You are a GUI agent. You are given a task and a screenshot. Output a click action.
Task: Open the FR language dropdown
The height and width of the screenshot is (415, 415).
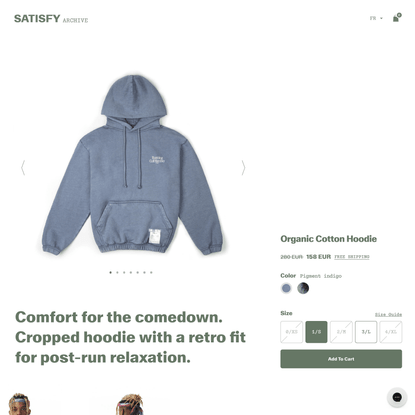(x=376, y=18)
